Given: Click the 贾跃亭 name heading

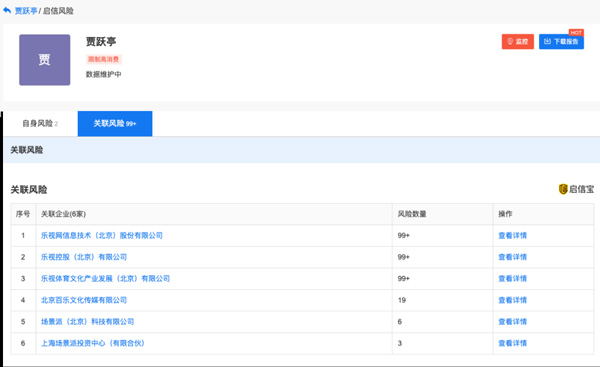Looking at the screenshot, I should pos(101,41).
